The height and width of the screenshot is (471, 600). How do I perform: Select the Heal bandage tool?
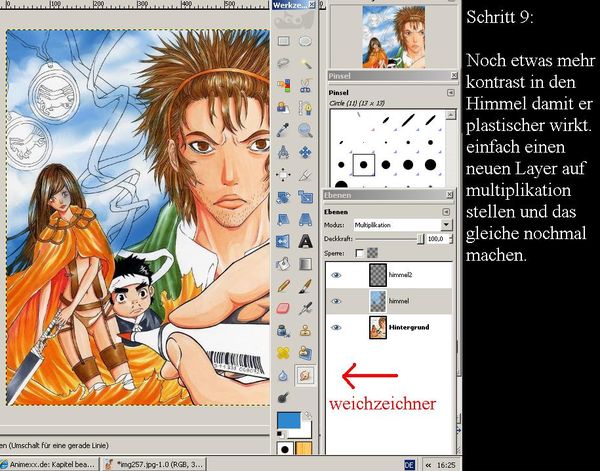(x=283, y=353)
